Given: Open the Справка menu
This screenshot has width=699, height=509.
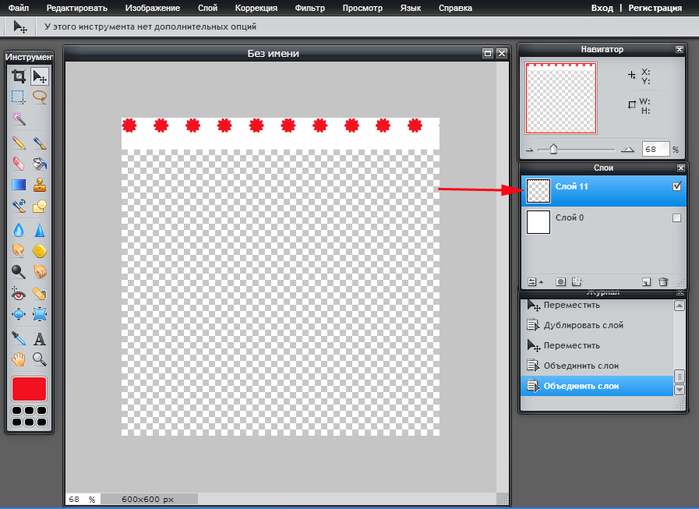Looking at the screenshot, I should pyautogui.click(x=455, y=8).
